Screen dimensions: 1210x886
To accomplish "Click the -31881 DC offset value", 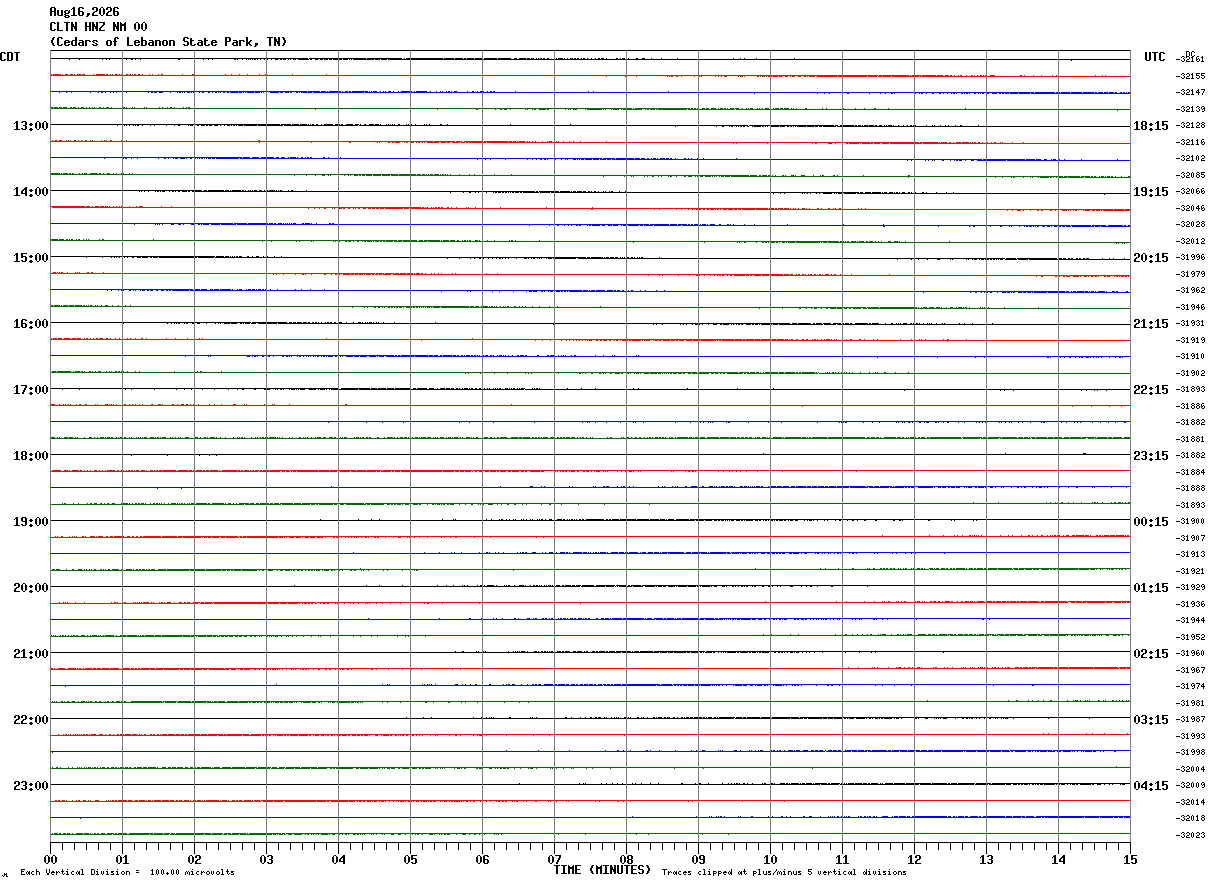I will click(1191, 439).
